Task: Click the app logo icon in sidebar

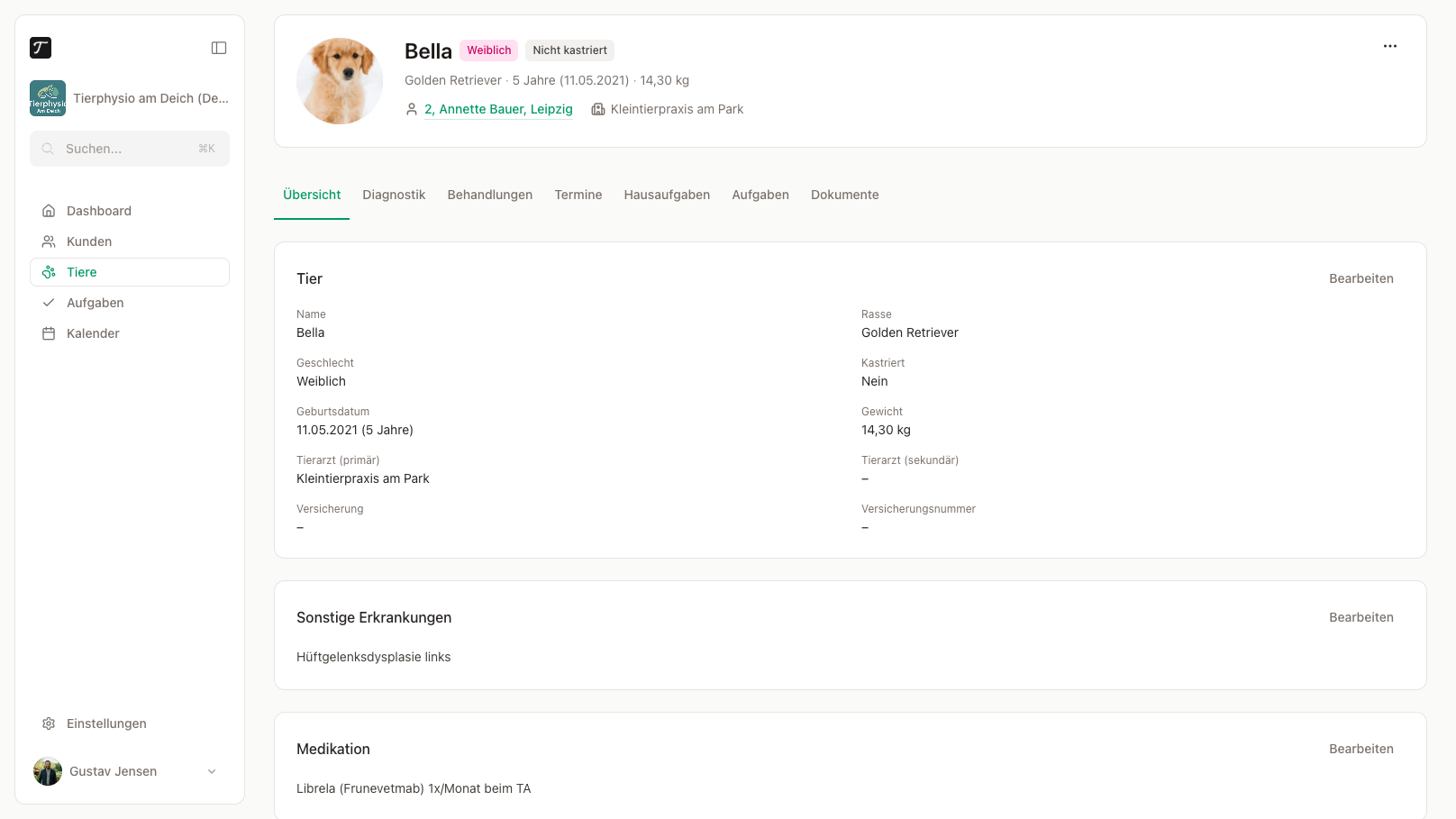Action: coord(41,48)
